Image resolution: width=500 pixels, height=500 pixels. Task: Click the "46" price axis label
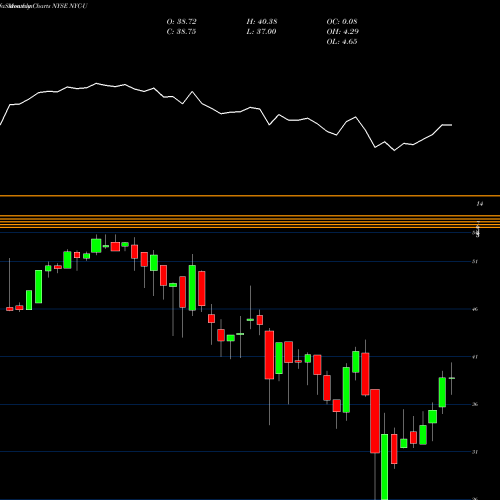(x=475, y=309)
